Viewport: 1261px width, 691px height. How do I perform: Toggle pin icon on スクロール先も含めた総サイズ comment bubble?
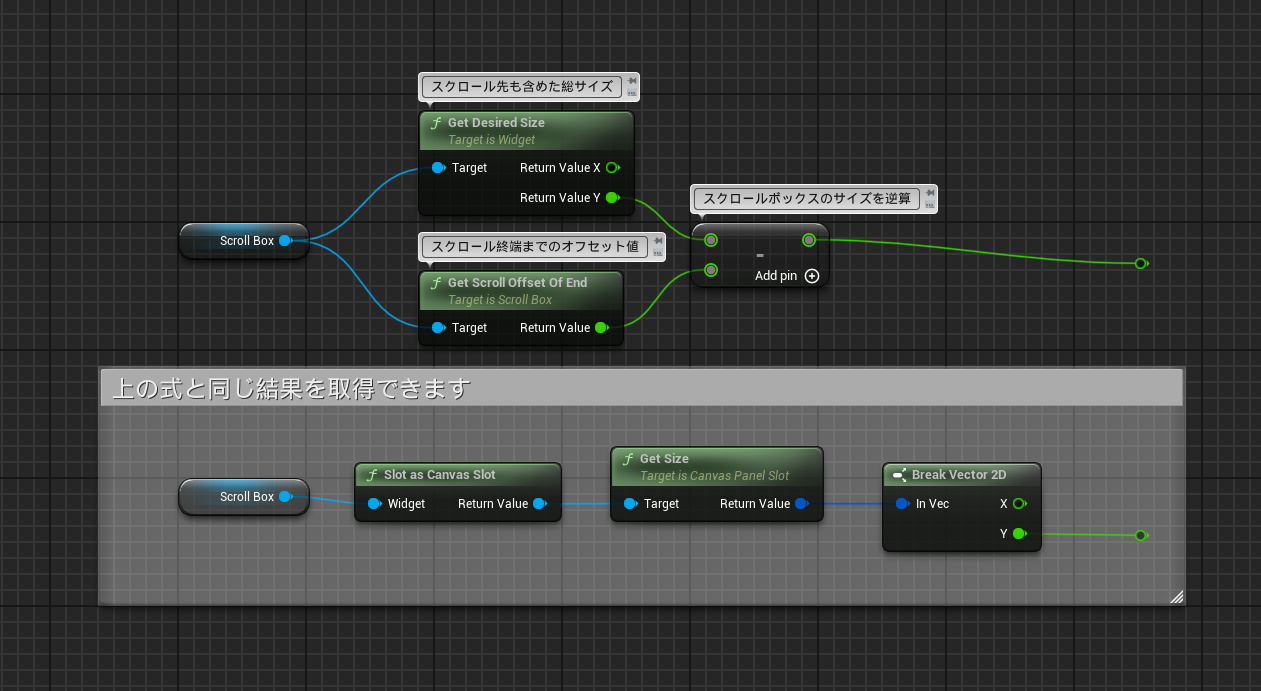click(632, 80)
